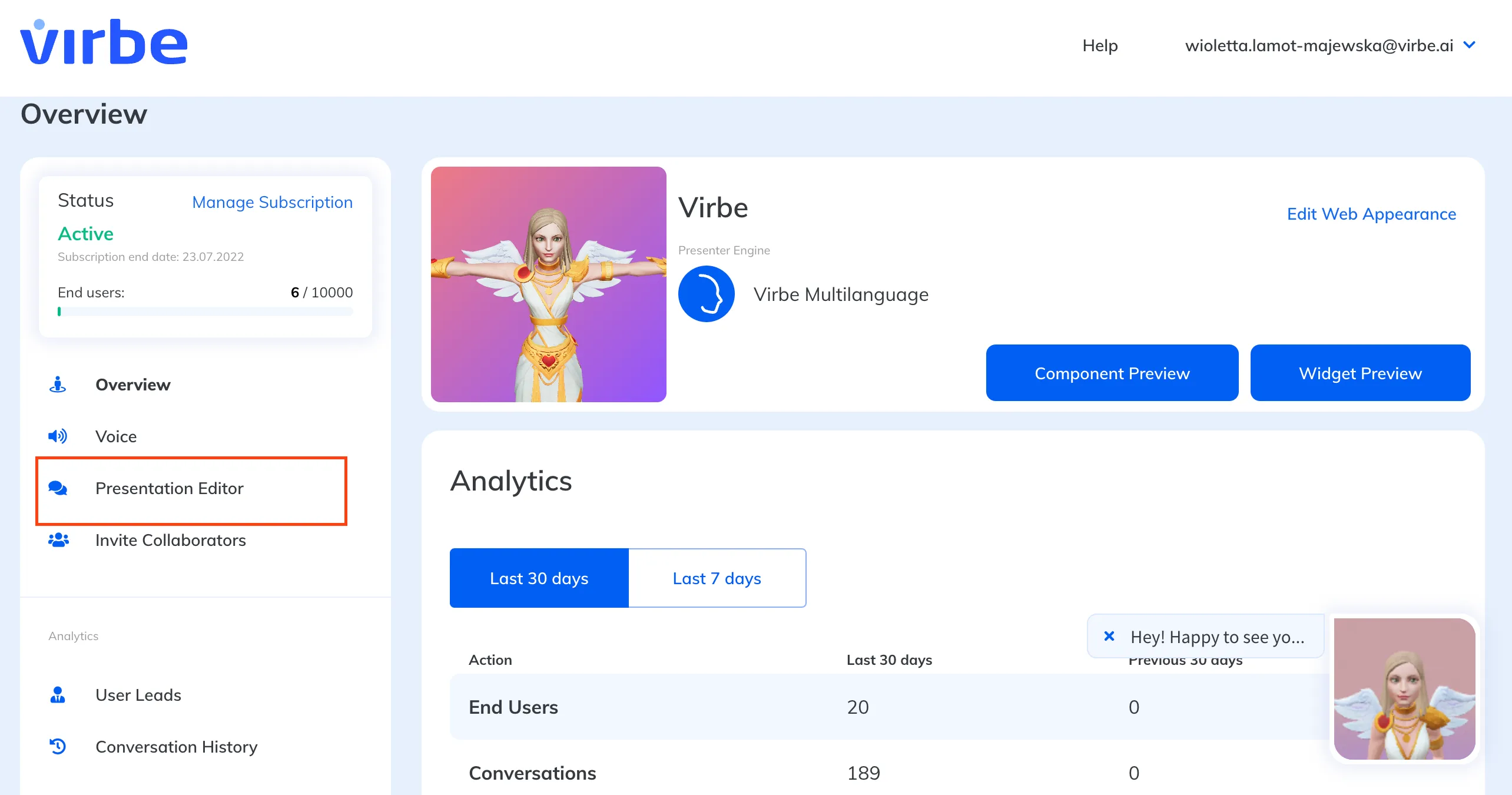Image resolution: width=1512 pixels, height=795 pixels.
Task: Go to Overview in sidebar menu
Action: pyautogui.click(x=133, y=385)
